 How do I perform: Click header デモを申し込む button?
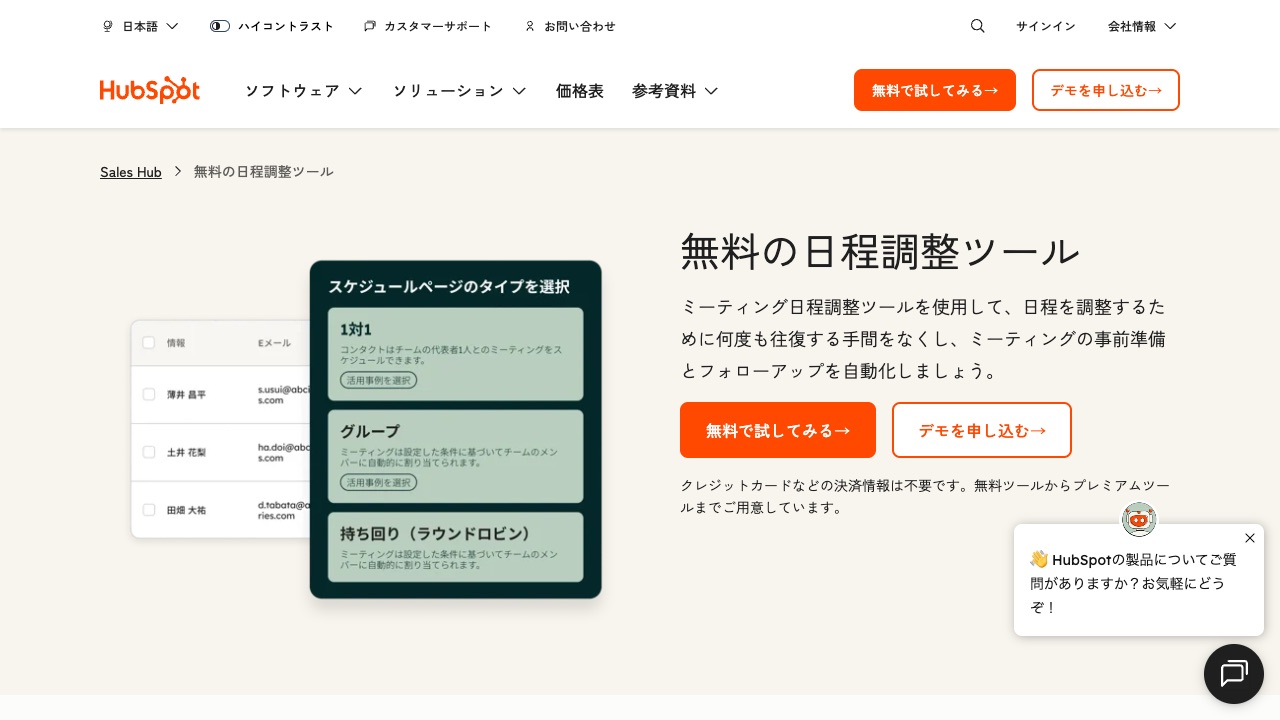(x=1106, y=90)
